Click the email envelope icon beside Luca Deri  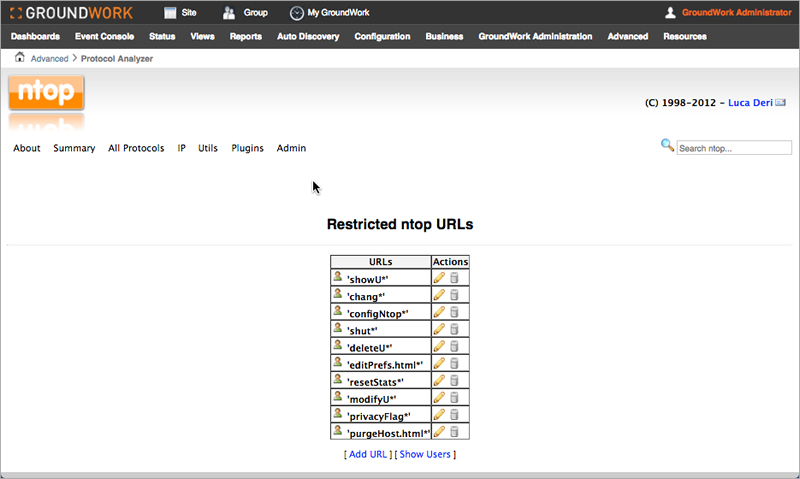tap(781, 103)
